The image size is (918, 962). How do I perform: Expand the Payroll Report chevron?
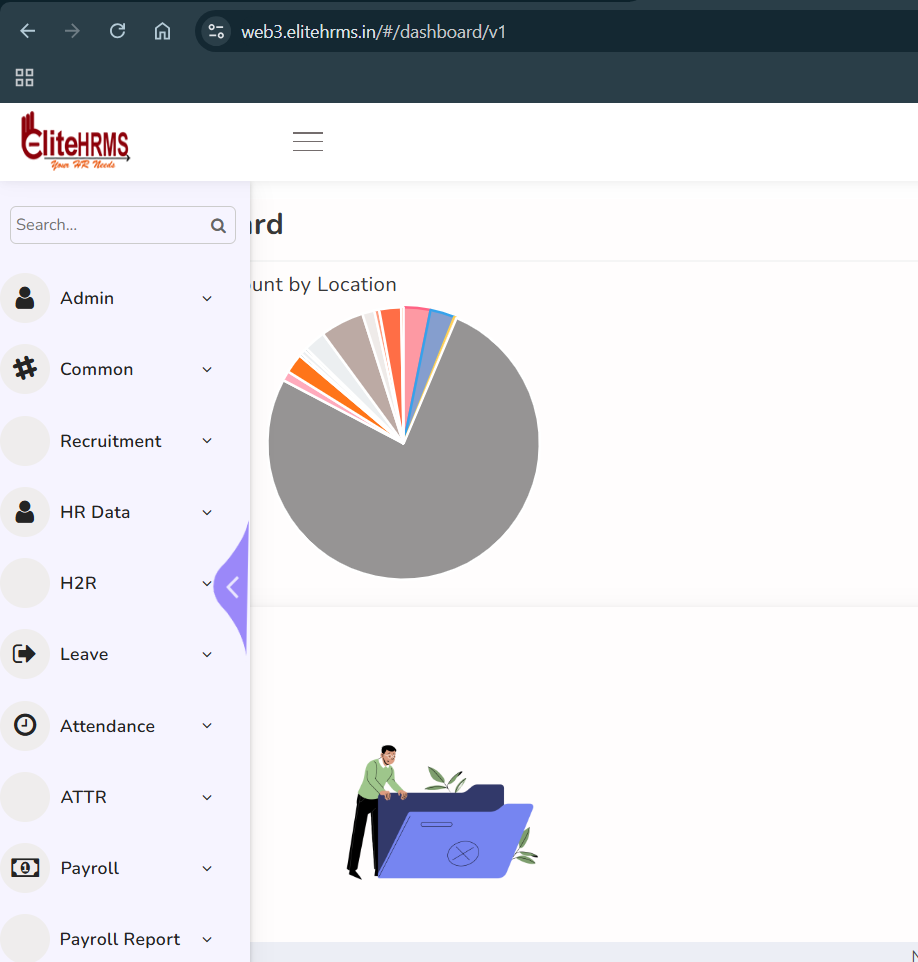coord(207,939)
